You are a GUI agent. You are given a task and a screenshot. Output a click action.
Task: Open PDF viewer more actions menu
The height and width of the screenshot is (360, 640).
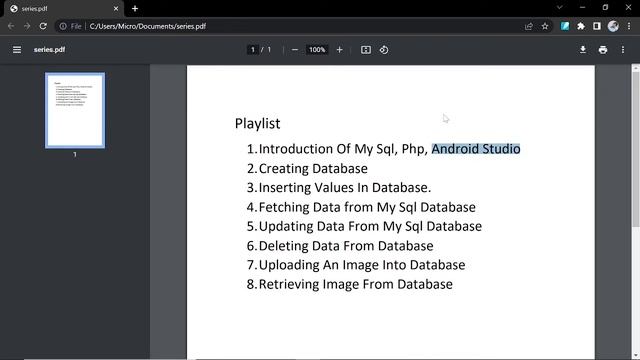click(623, 50)
